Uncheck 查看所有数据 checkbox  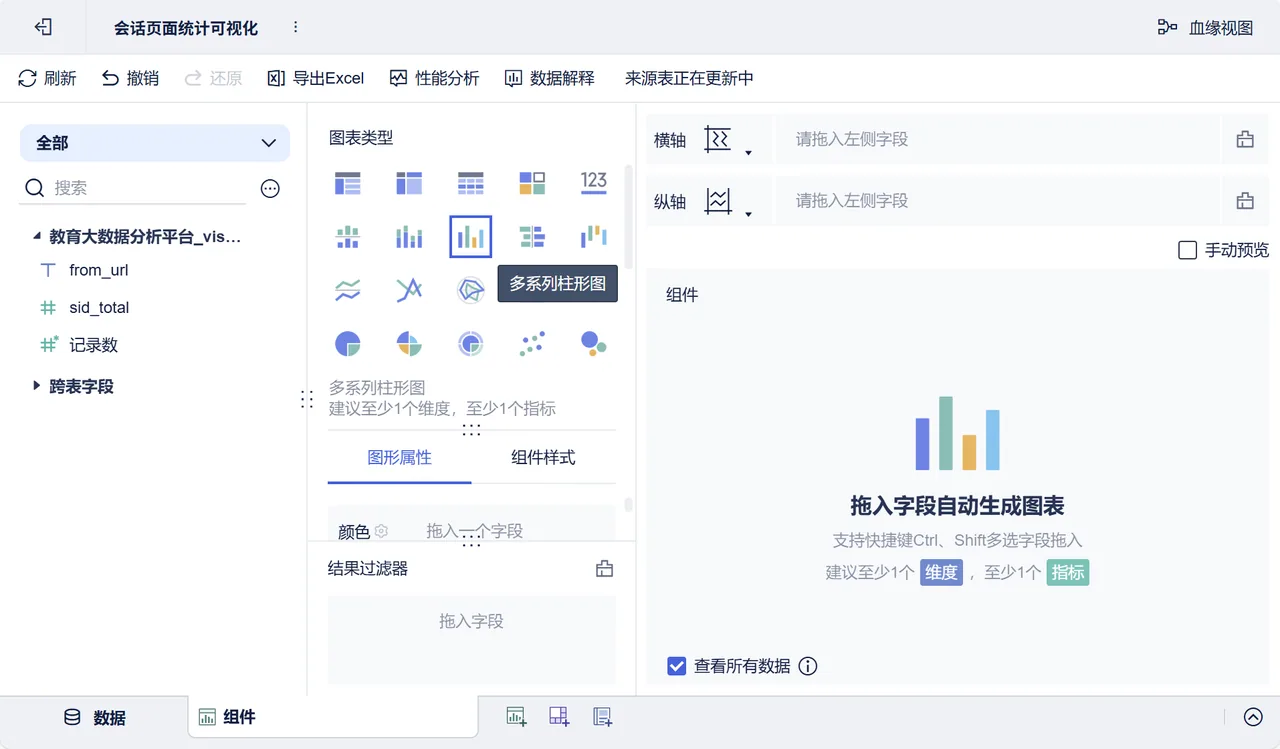pos(677,666)
